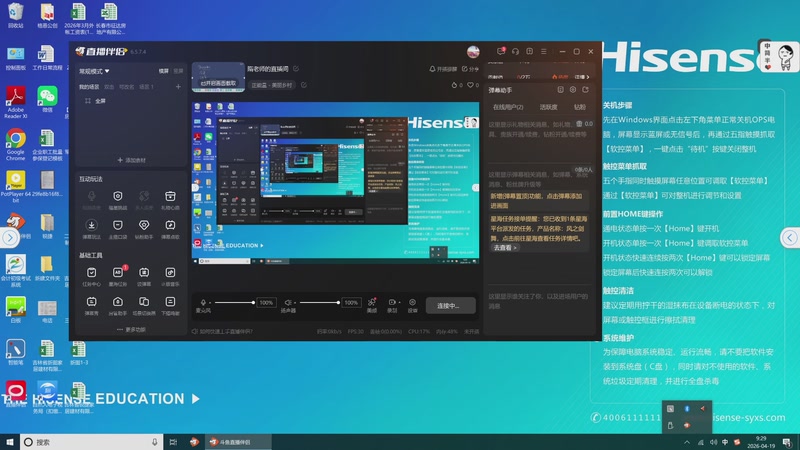Select the 我的场景 tab
The height and width of the screenshot is (450, 800).
[89, 87]
